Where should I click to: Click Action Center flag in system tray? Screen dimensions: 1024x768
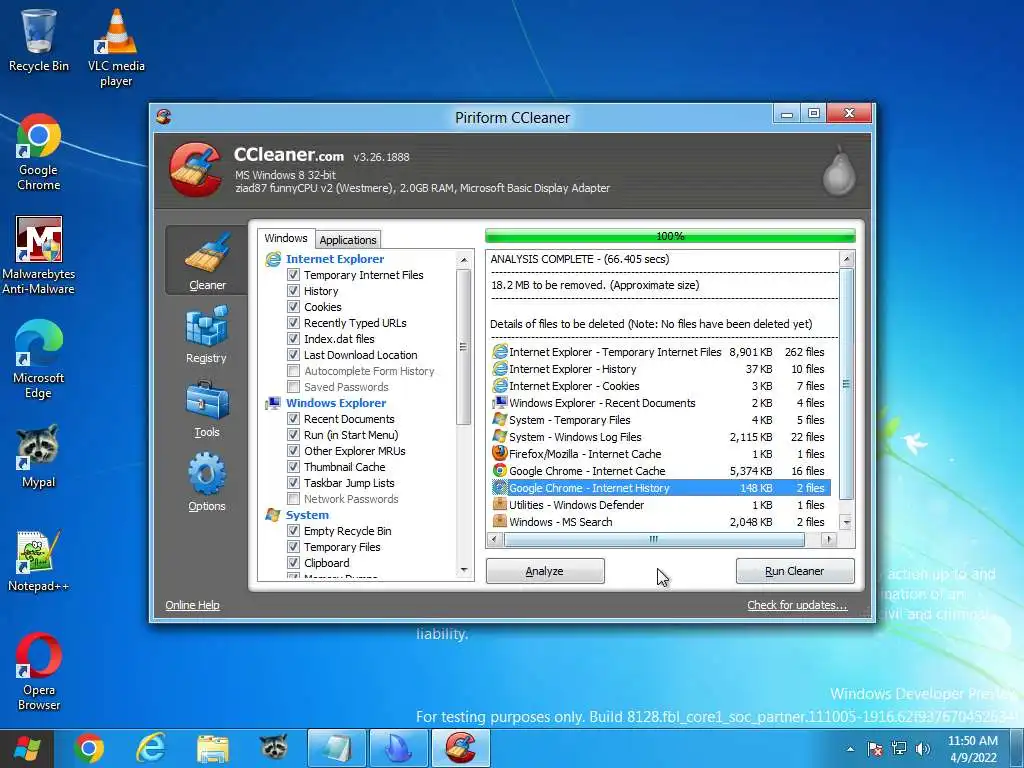[875, 749]
